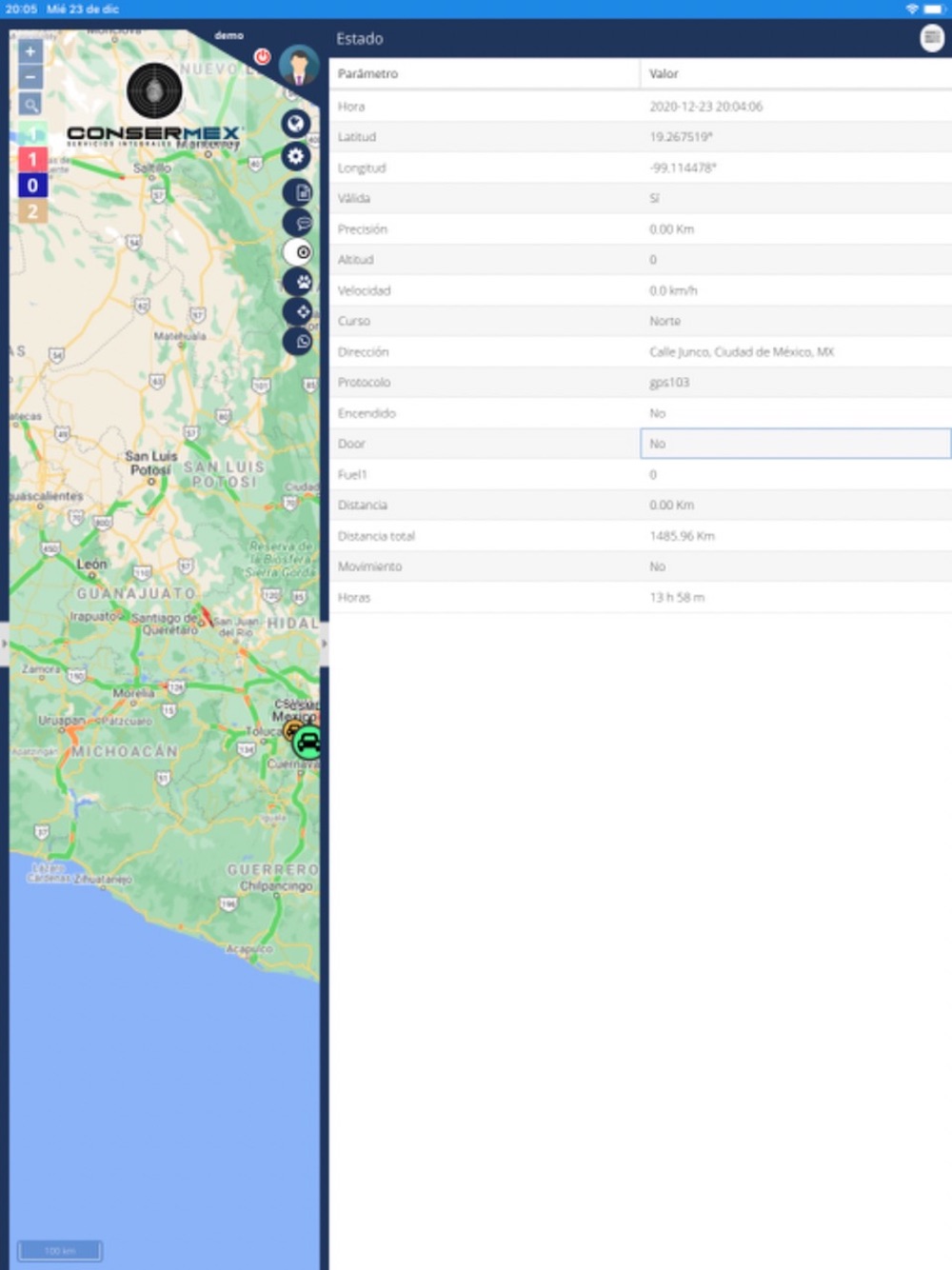952x1270 pixels.
Task: Toggle the white eye visibility button
Action: (301, 252)
